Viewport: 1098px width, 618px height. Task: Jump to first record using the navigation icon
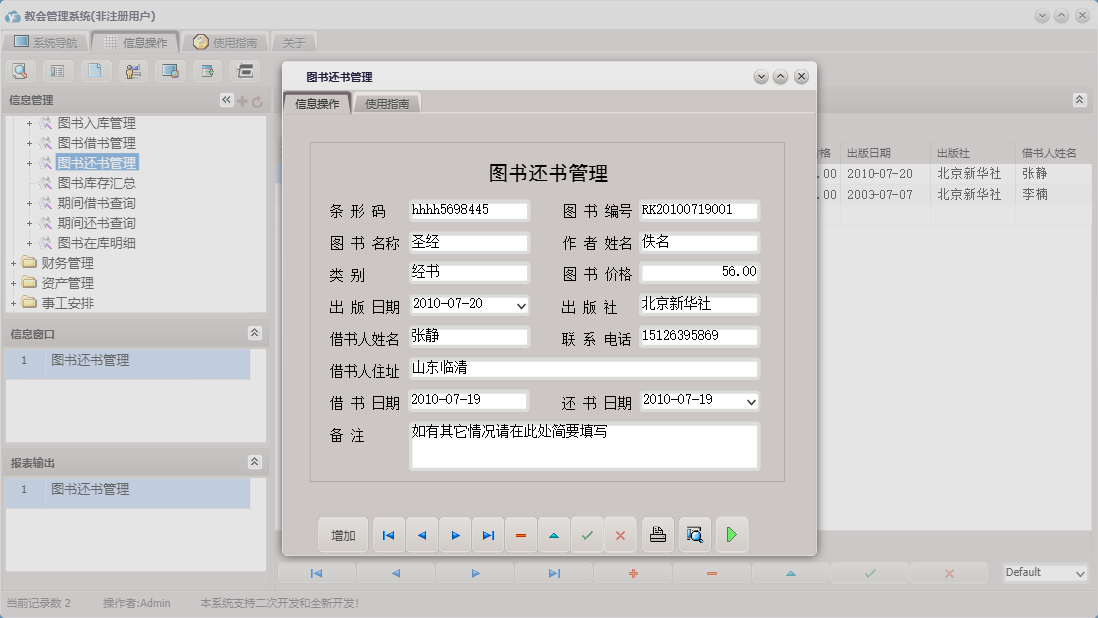coord(388,534)
